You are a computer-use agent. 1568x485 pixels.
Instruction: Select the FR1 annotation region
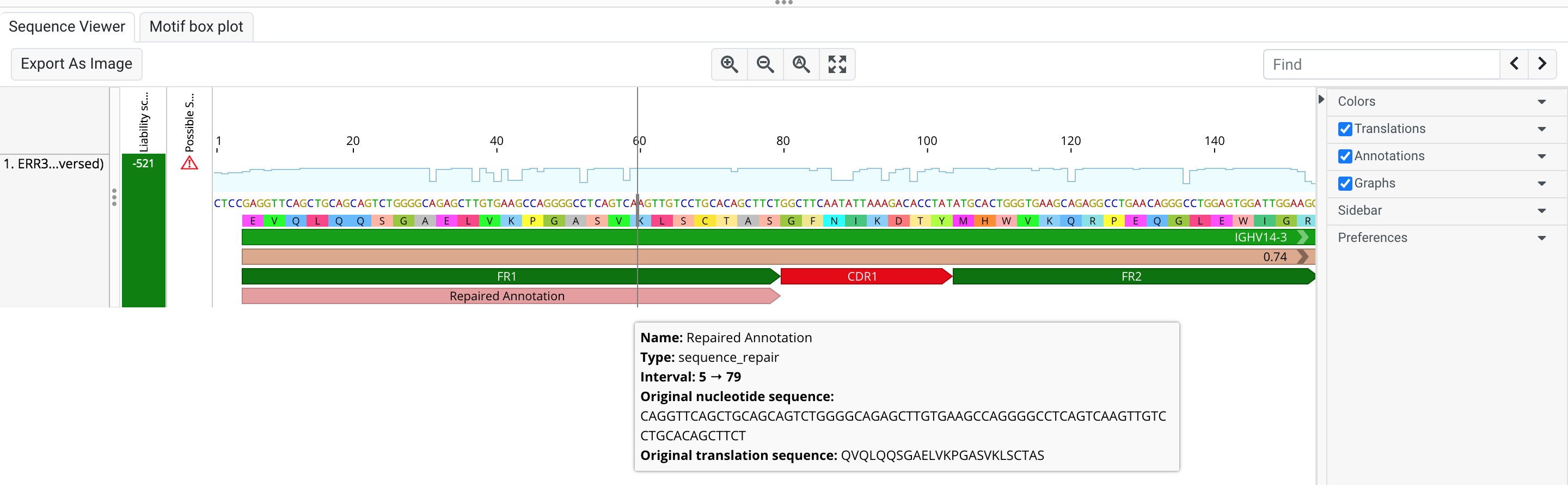(x=511, y=277)
